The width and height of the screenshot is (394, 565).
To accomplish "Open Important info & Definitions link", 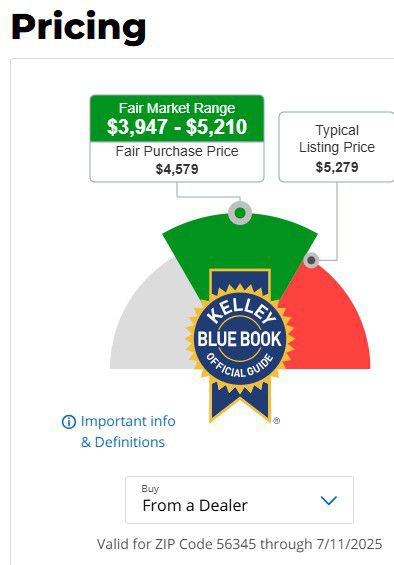I will 123,431.
